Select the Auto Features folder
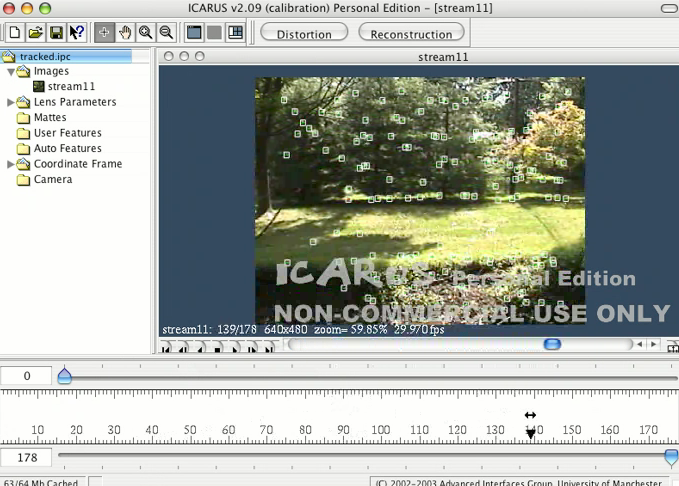 [x=68, y=149]
